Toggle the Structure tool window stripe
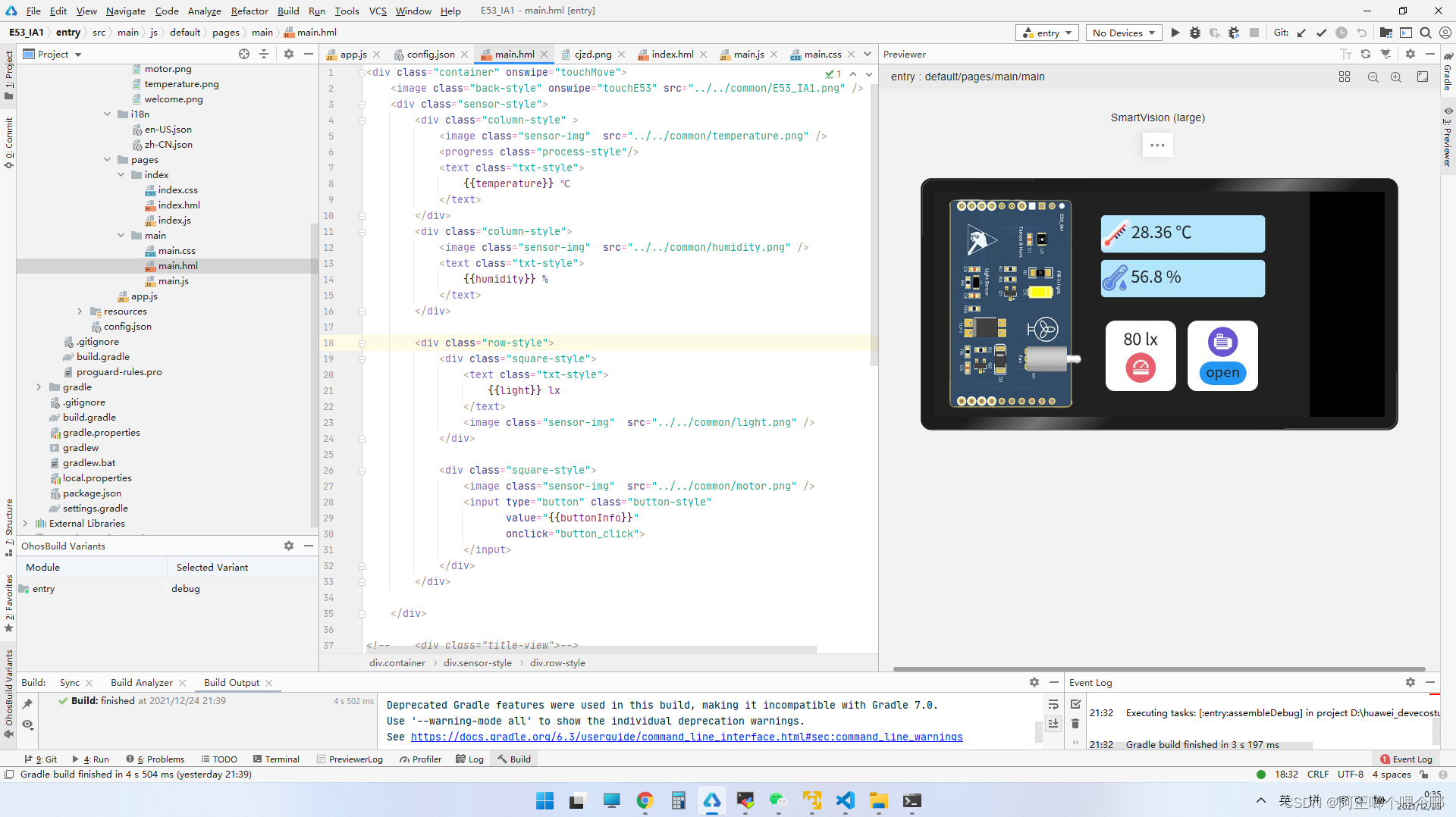 (x=9, y=527)
